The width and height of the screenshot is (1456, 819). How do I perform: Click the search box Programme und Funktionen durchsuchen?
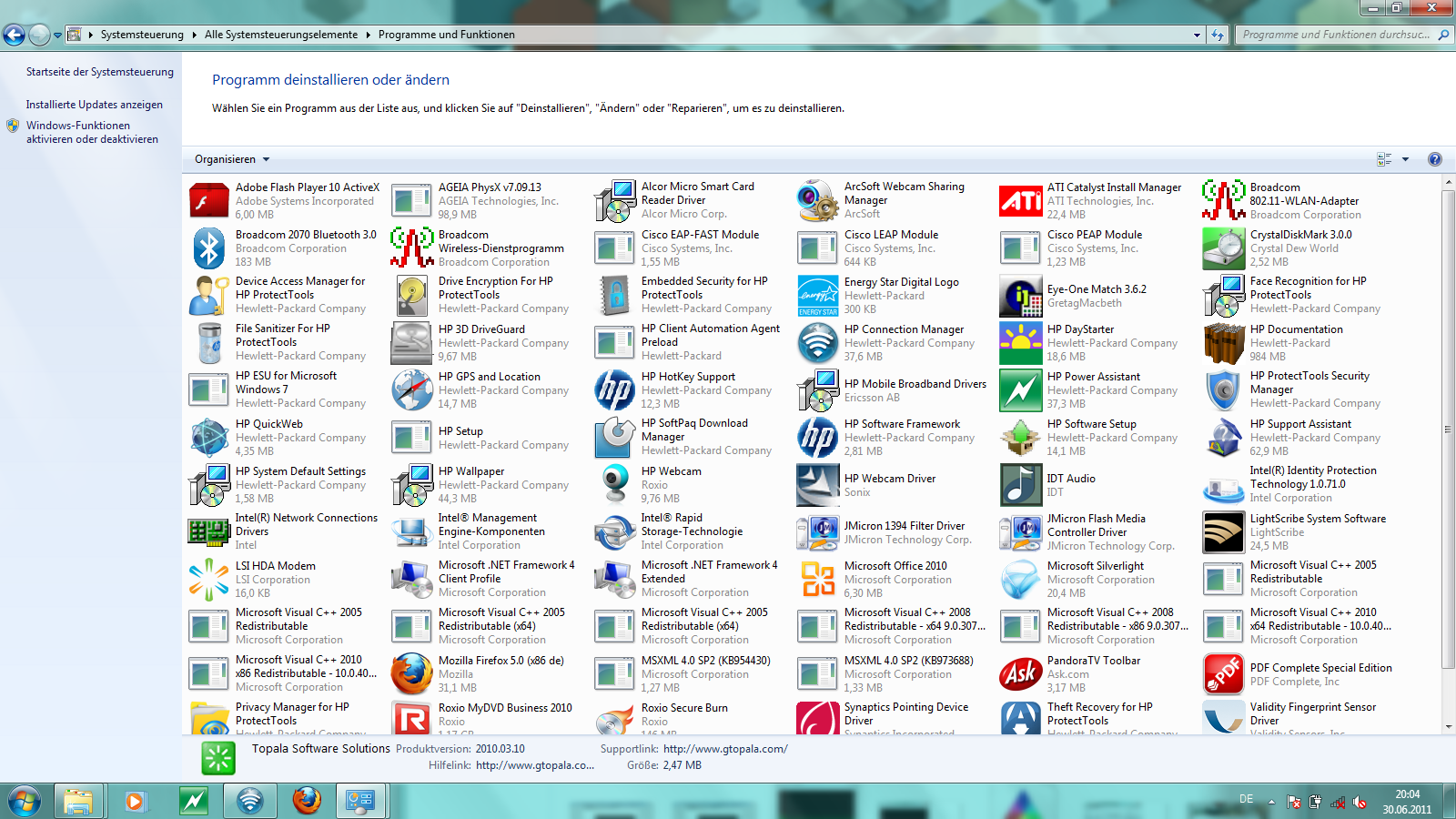1335,35
